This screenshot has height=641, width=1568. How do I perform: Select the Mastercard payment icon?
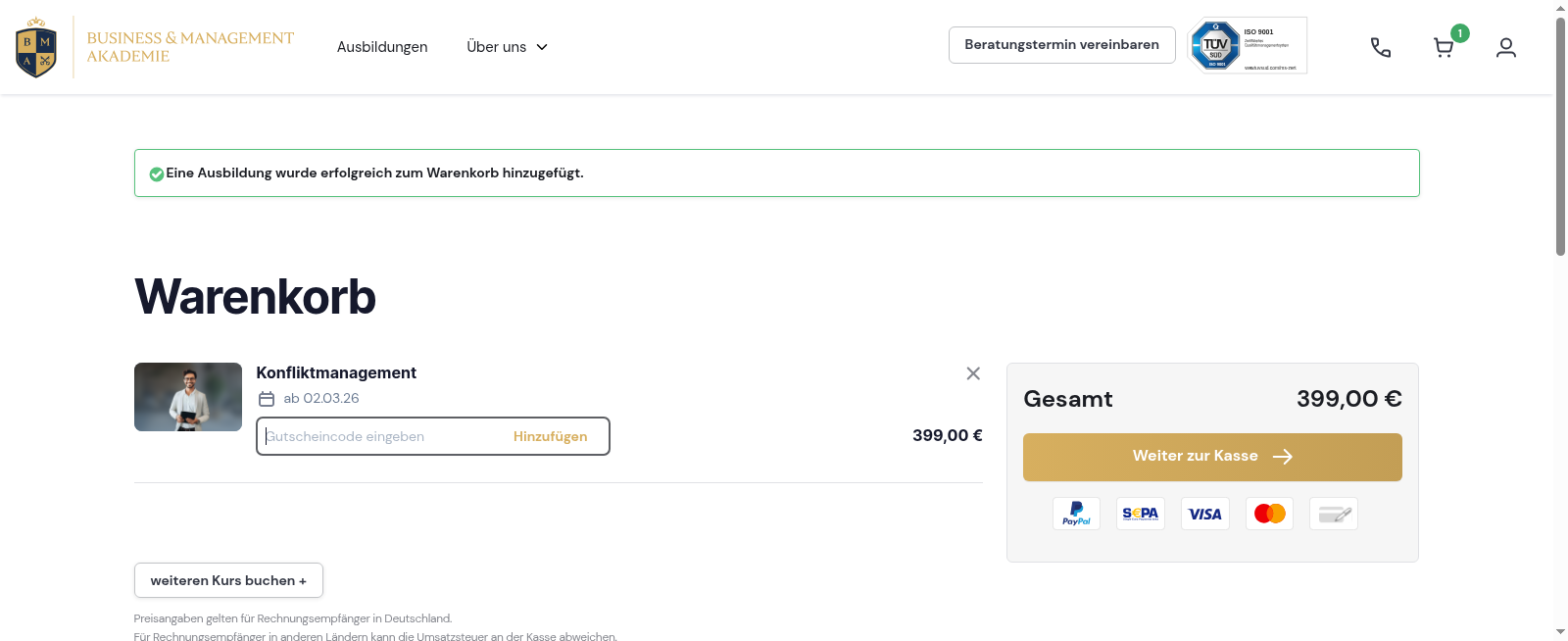[1269, 513]
